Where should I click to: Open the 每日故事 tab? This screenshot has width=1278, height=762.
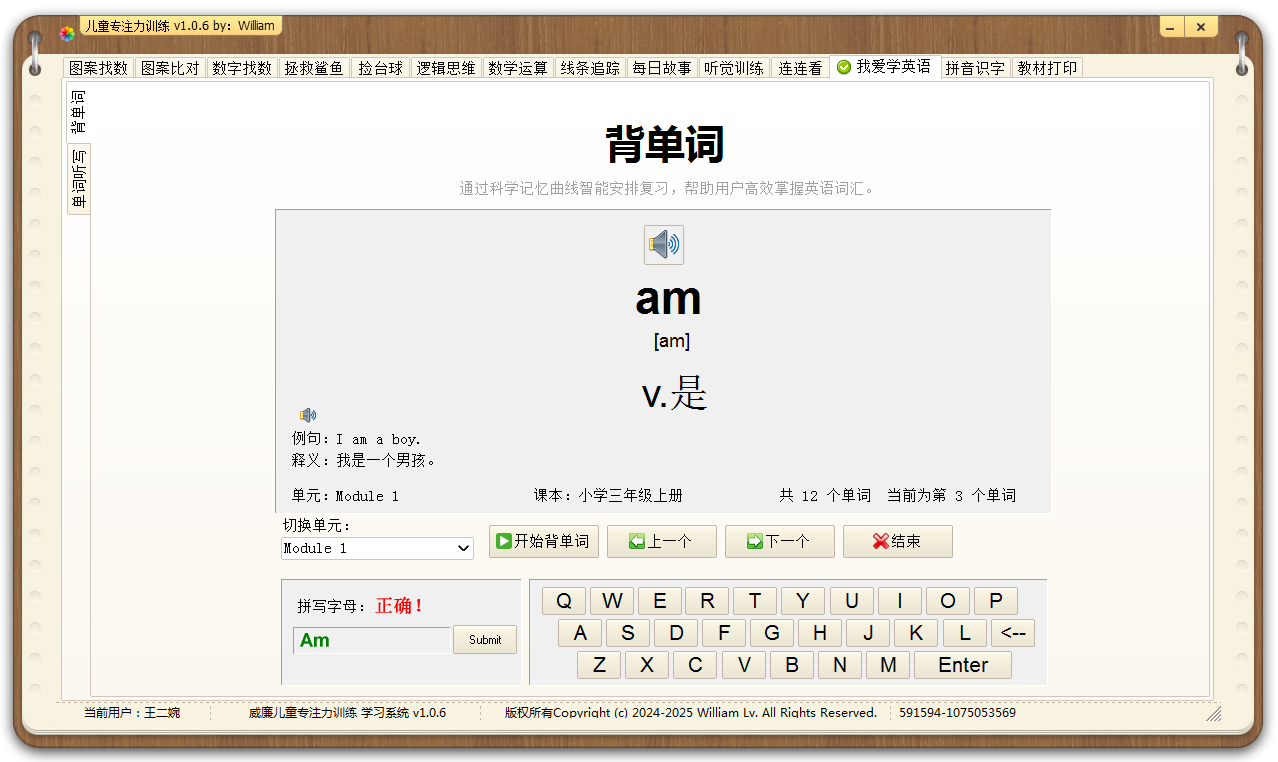click(x=662, y=67)
